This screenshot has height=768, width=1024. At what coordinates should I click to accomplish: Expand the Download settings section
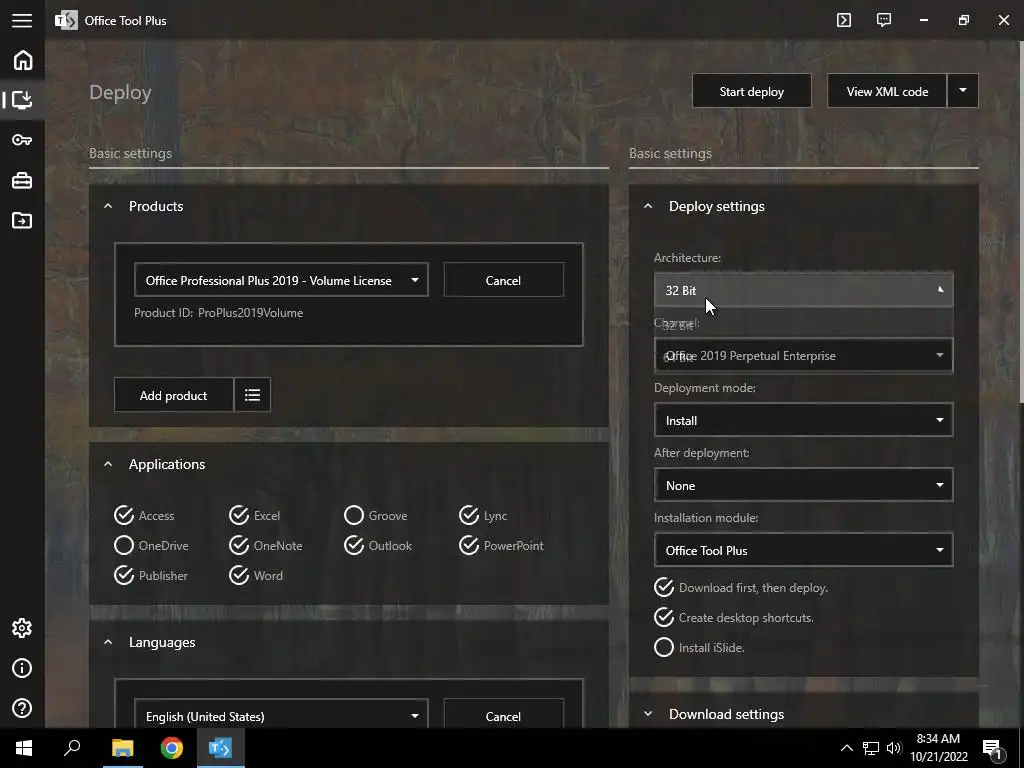(x=648, y=714)
